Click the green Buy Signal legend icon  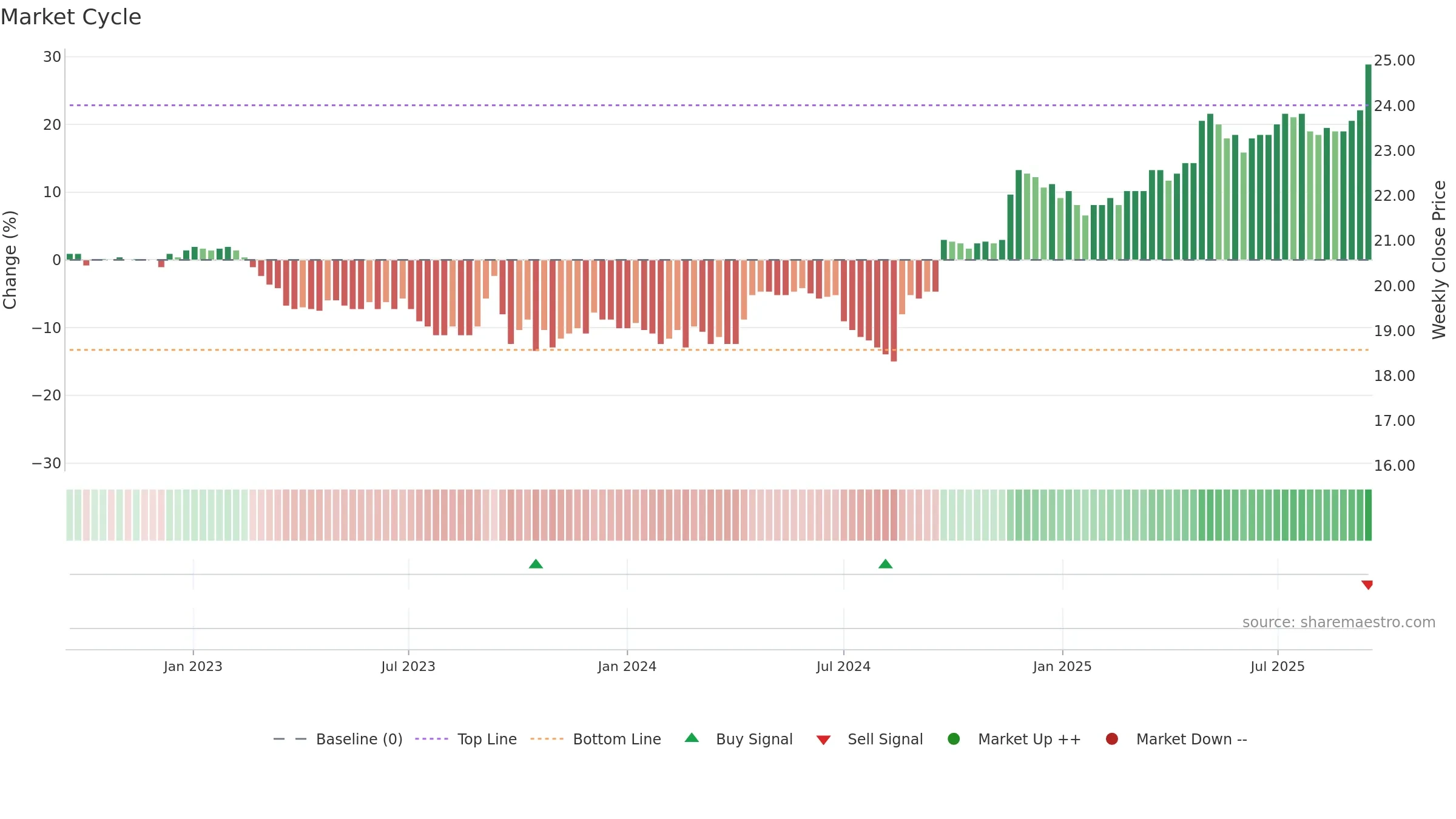[692, 738]
